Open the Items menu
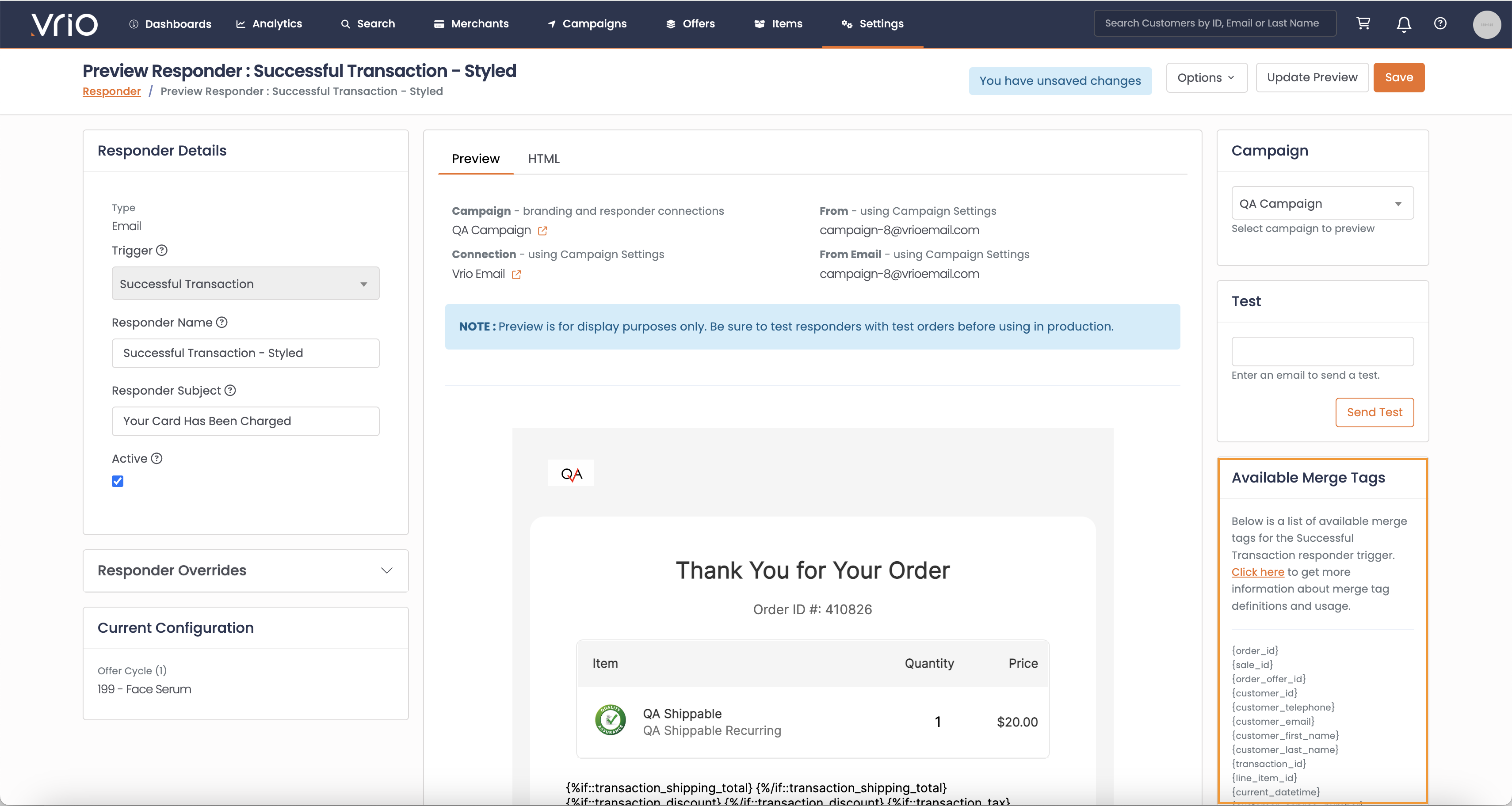Screen dimensions: 1512x806 pyautogui.click(x=778, y=23)
